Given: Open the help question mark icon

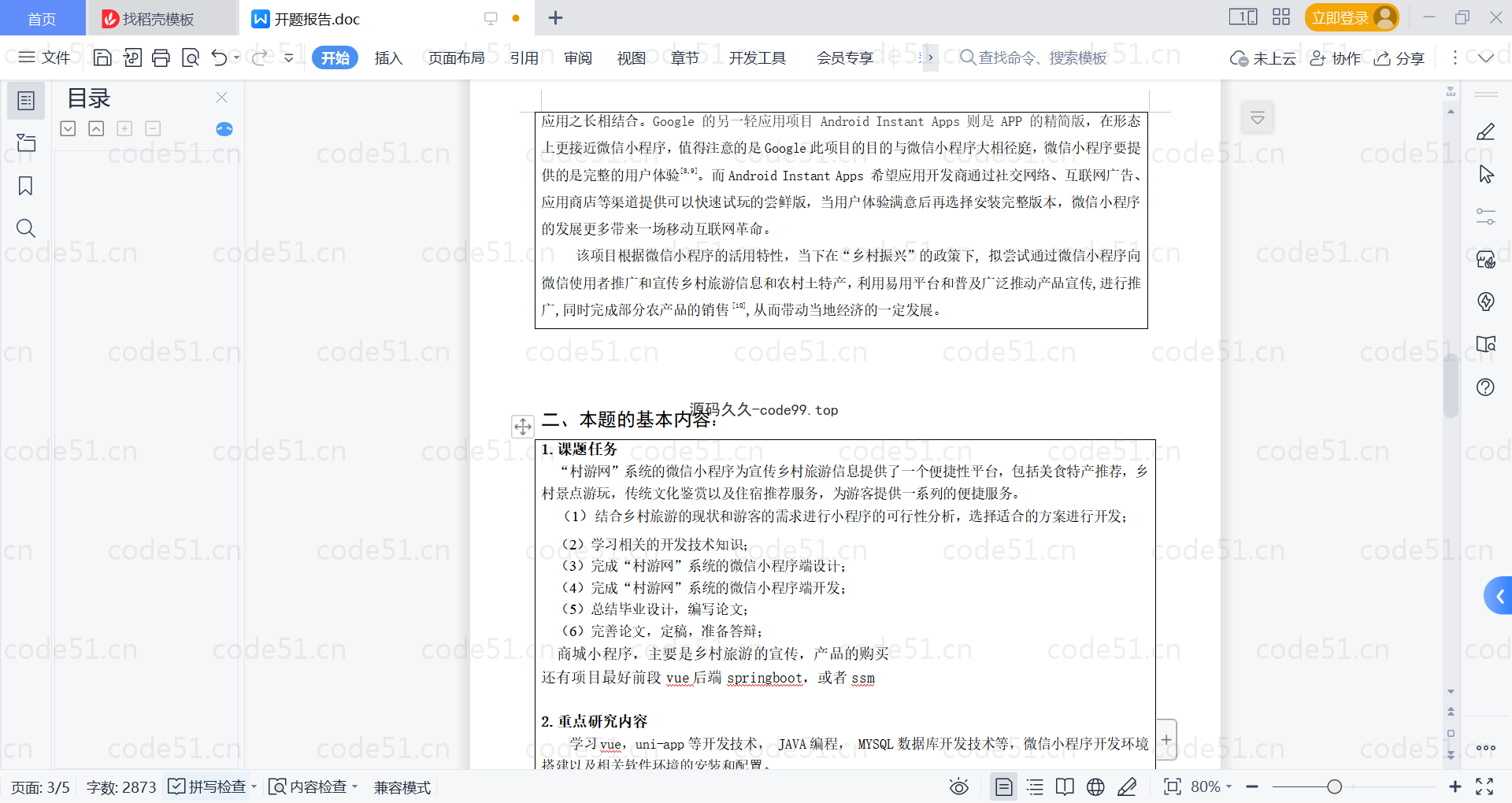Looking at the screenshot, I should 1486,387.
